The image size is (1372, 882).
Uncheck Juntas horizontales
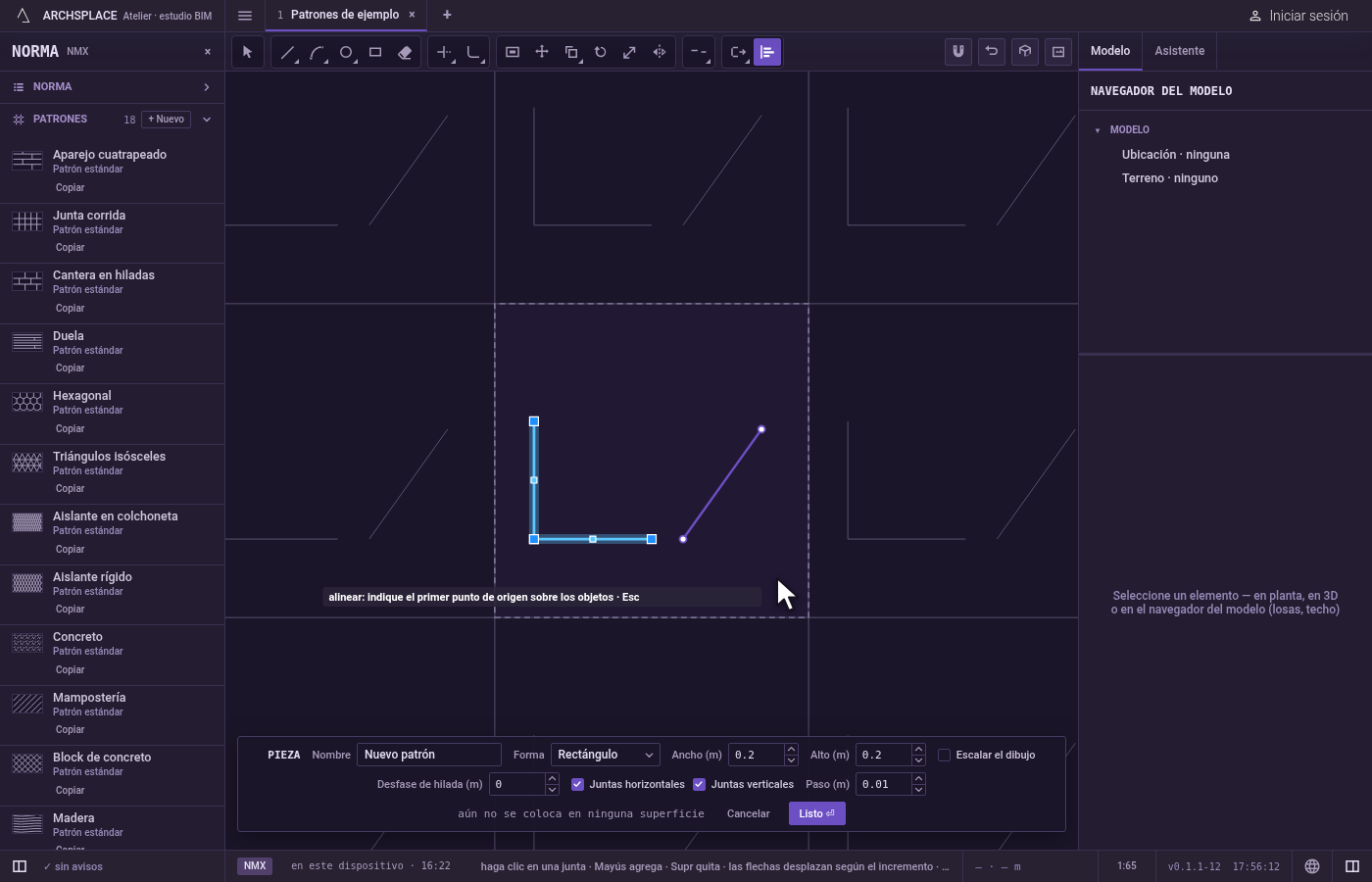[578, 784]
